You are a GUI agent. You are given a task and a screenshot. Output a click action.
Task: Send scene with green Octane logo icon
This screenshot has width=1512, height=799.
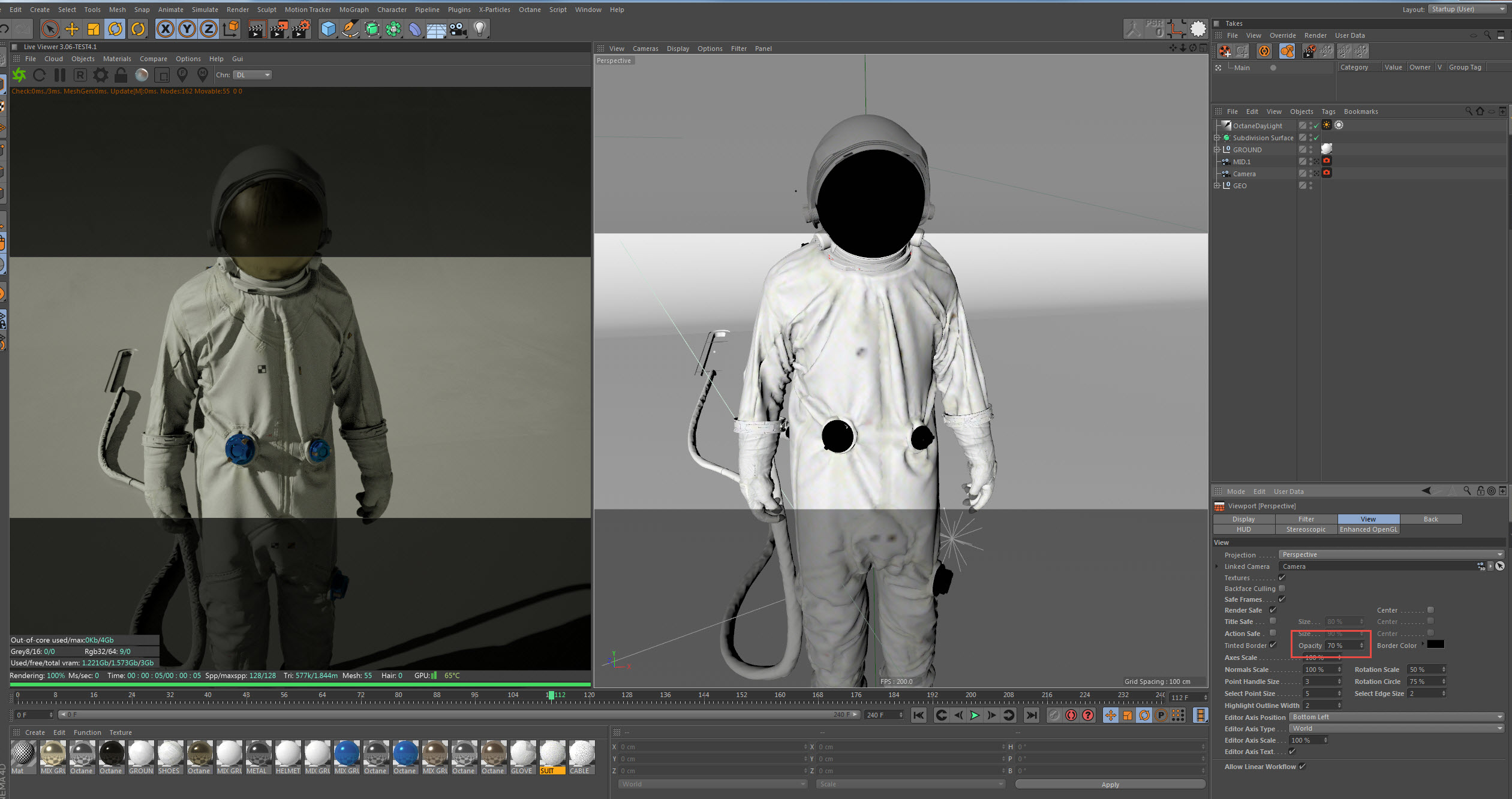point(19,75)
